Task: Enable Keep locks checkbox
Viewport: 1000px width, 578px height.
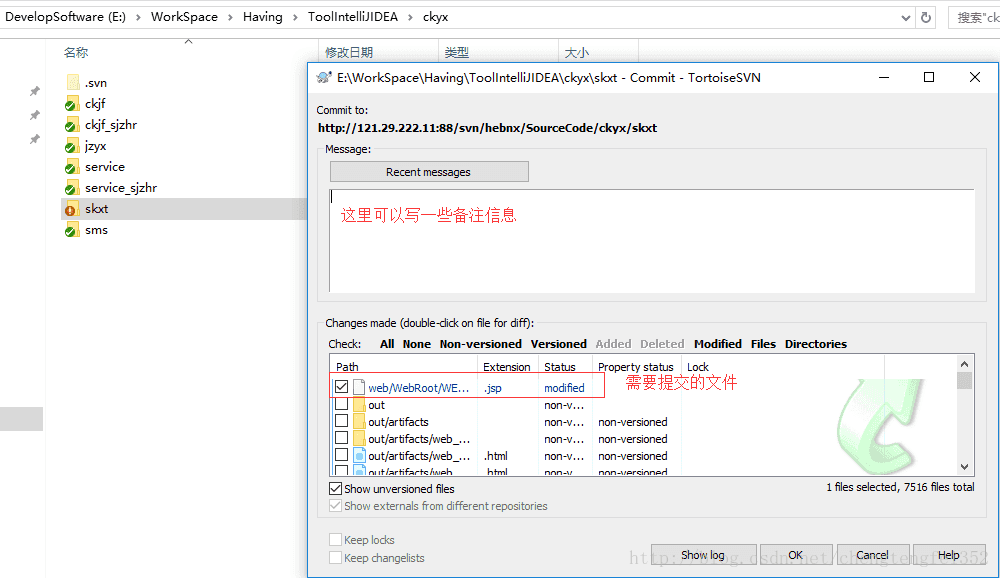Action: coord(335,540)
